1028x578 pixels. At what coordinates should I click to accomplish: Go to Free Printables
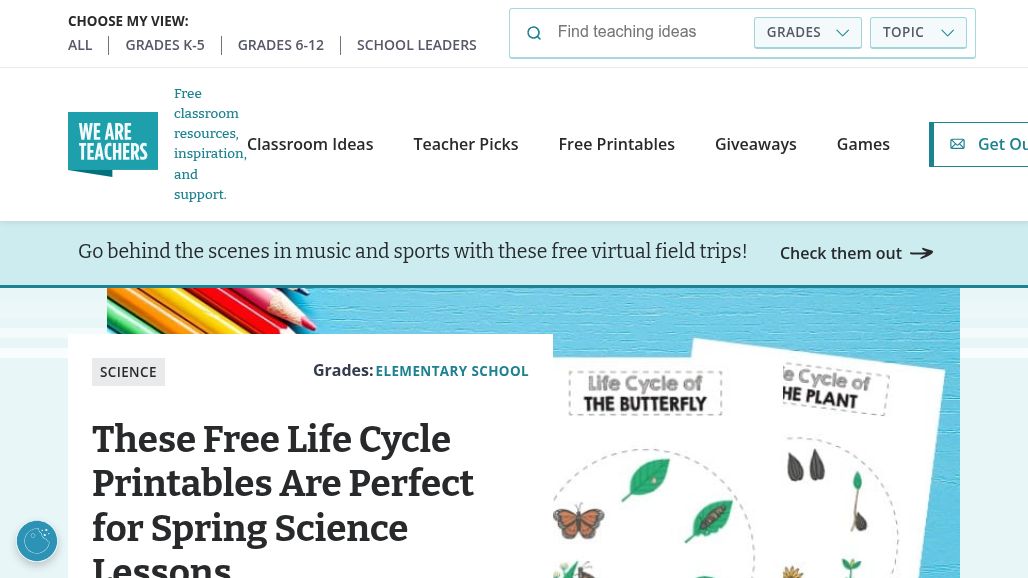tap(616, 144)
